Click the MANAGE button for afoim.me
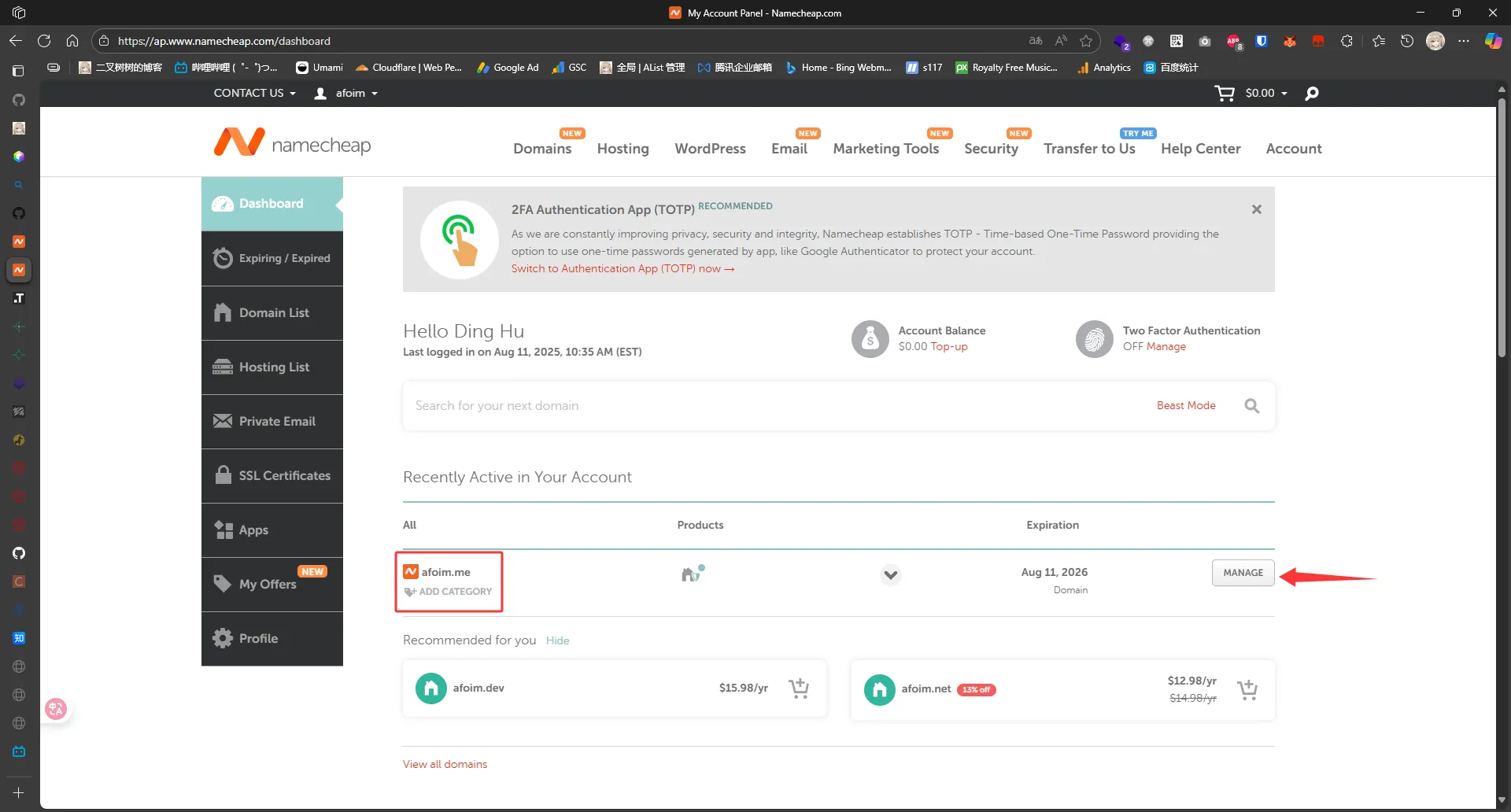 1243,573
